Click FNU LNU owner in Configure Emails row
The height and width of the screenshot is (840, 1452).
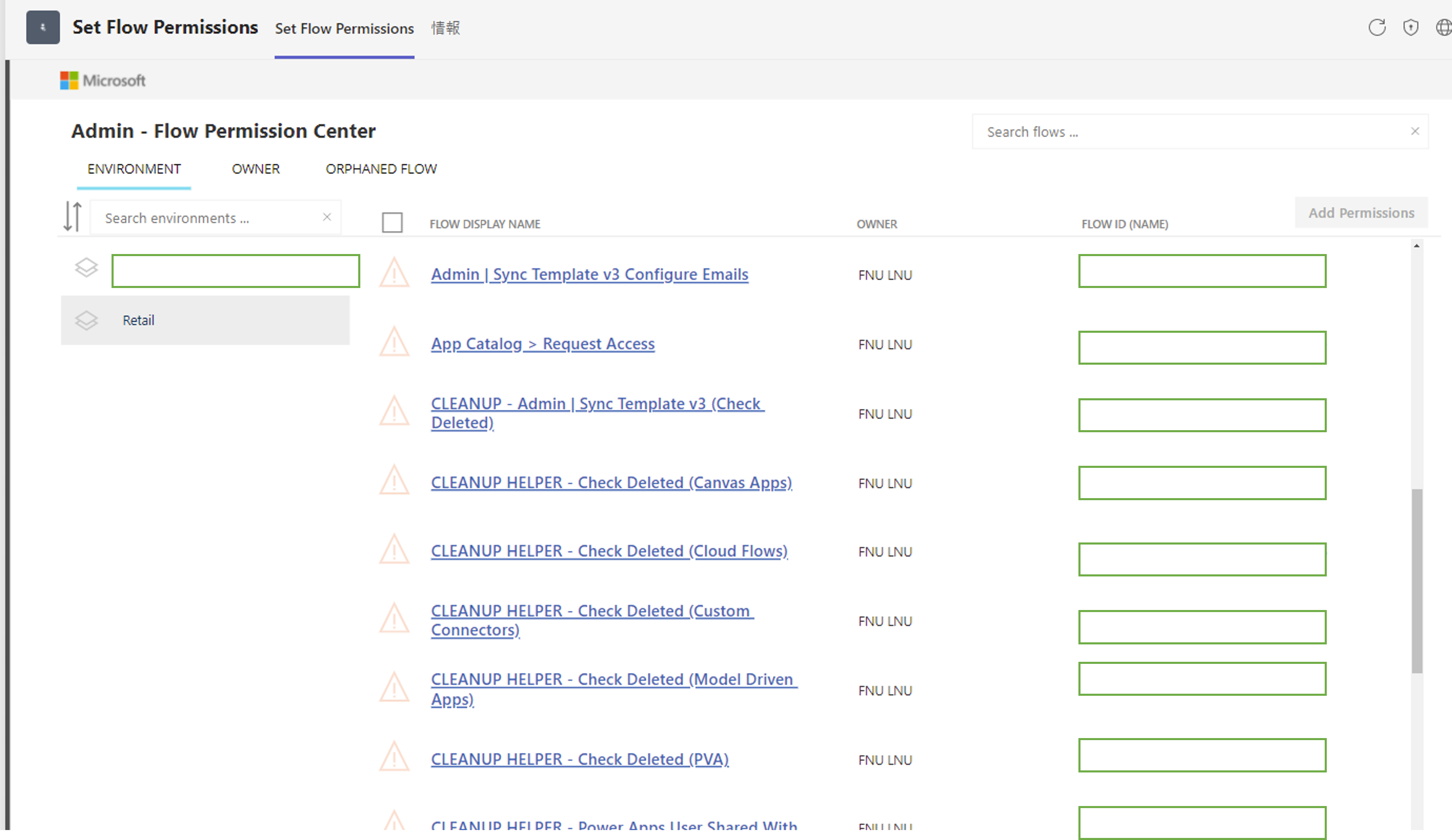point(885,275)
